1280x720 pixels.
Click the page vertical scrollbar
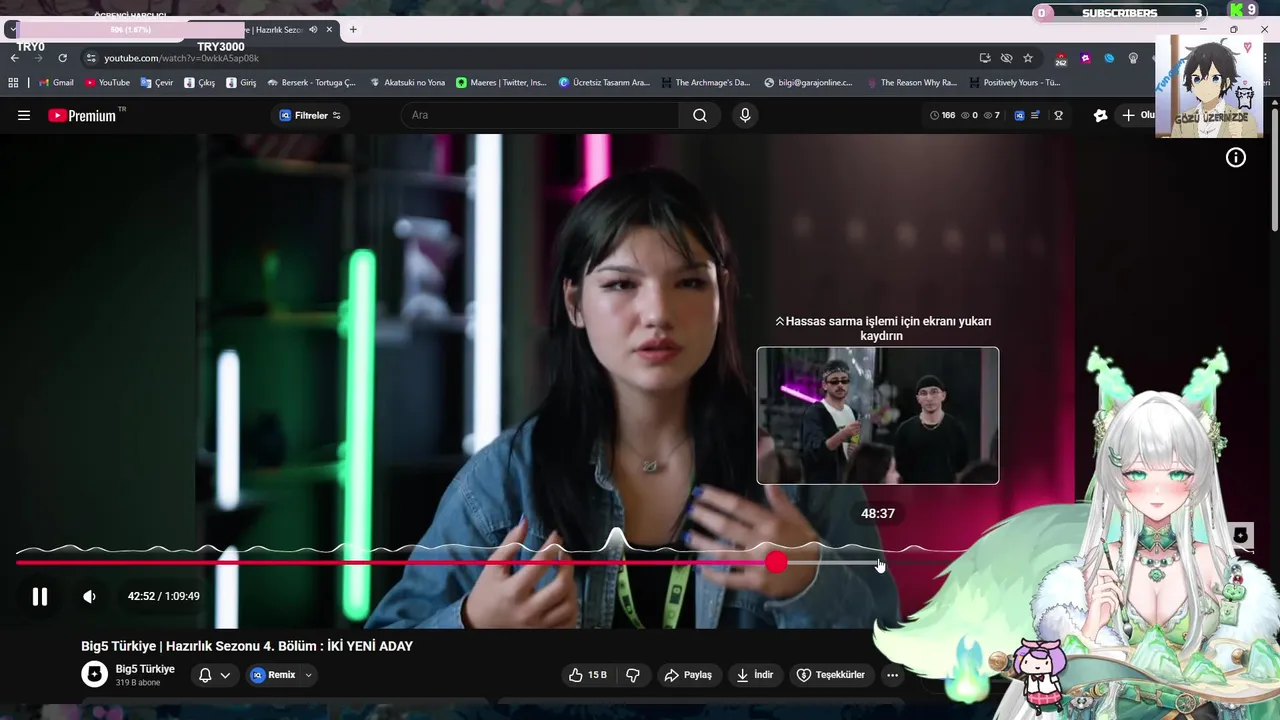[1273, 170]
